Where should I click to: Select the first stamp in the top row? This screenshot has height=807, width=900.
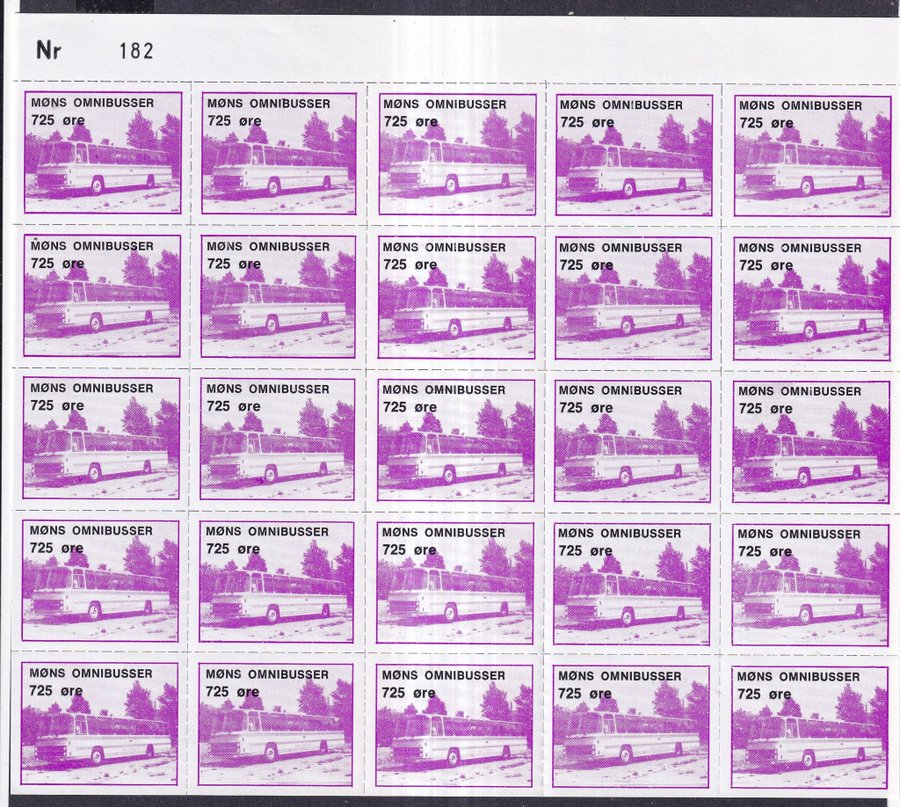tap(103, 153)
